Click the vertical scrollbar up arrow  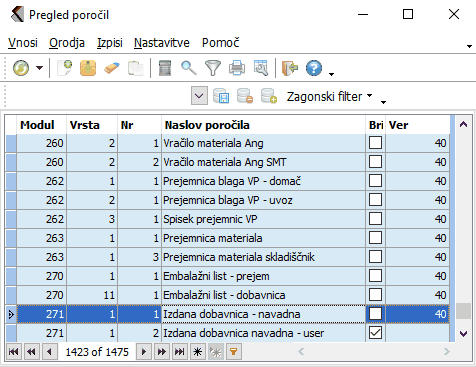[x=463, y=125]
